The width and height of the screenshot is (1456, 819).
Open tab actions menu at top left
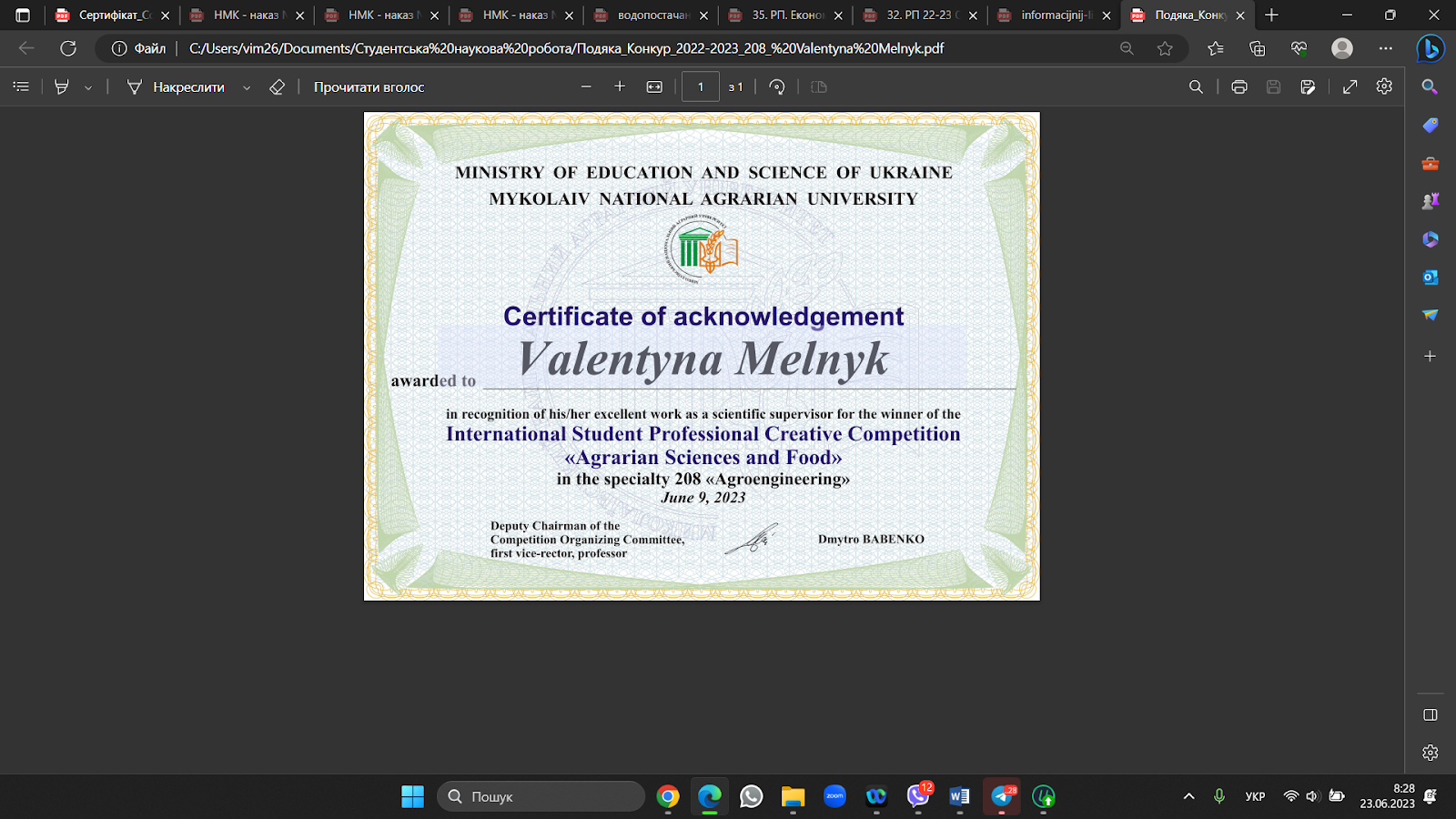[x=23, y=15]
